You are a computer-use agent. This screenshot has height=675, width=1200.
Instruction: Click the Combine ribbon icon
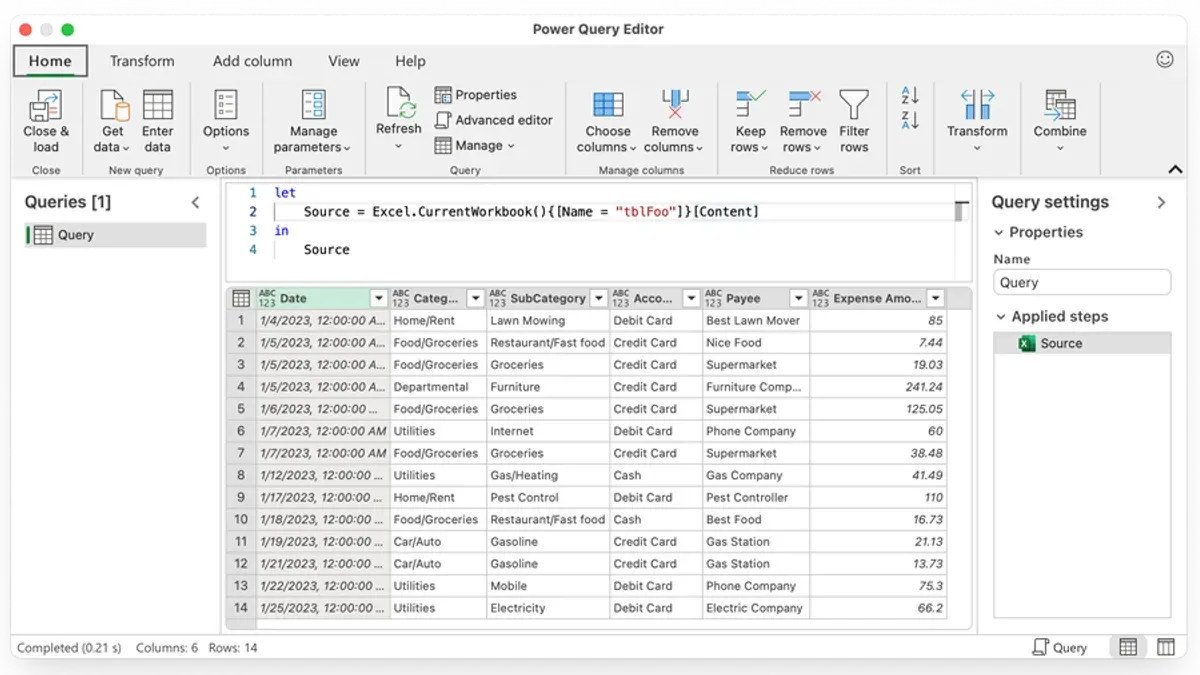[1060, 104]
